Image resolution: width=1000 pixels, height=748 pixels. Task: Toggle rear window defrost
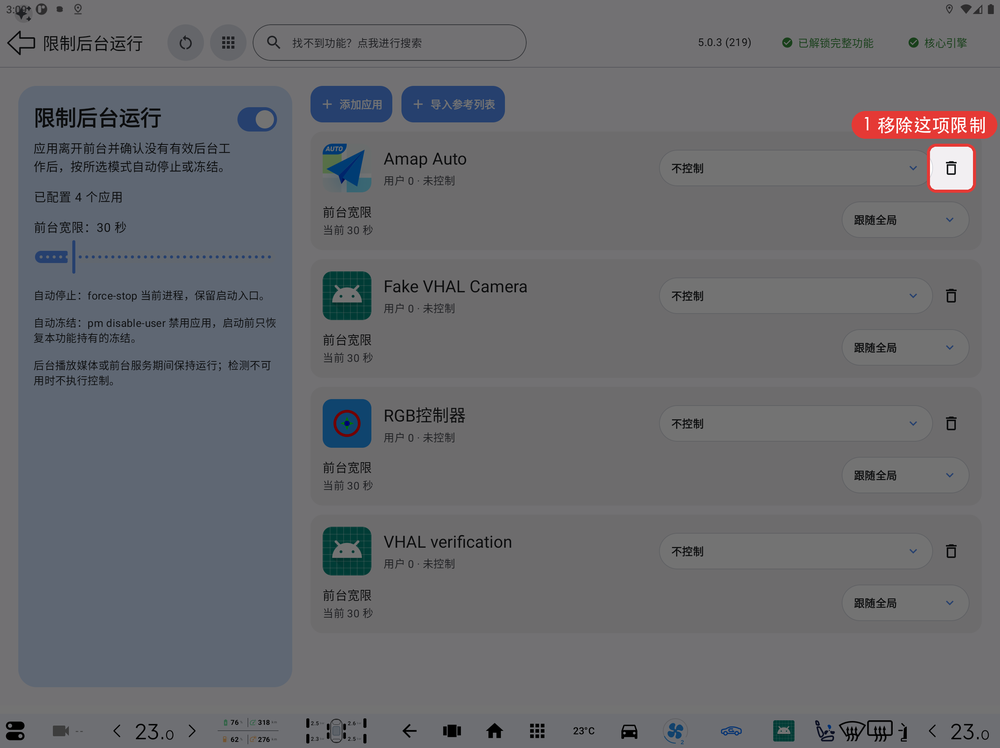pos(879,731)
